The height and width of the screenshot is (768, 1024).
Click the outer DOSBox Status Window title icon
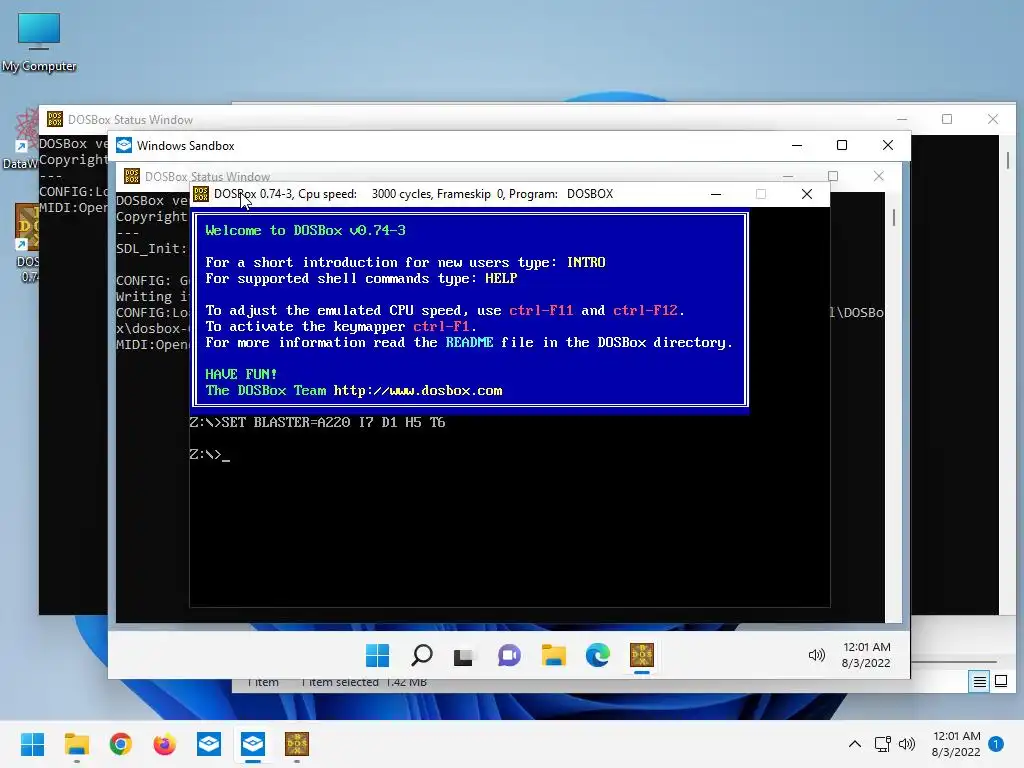55,119
